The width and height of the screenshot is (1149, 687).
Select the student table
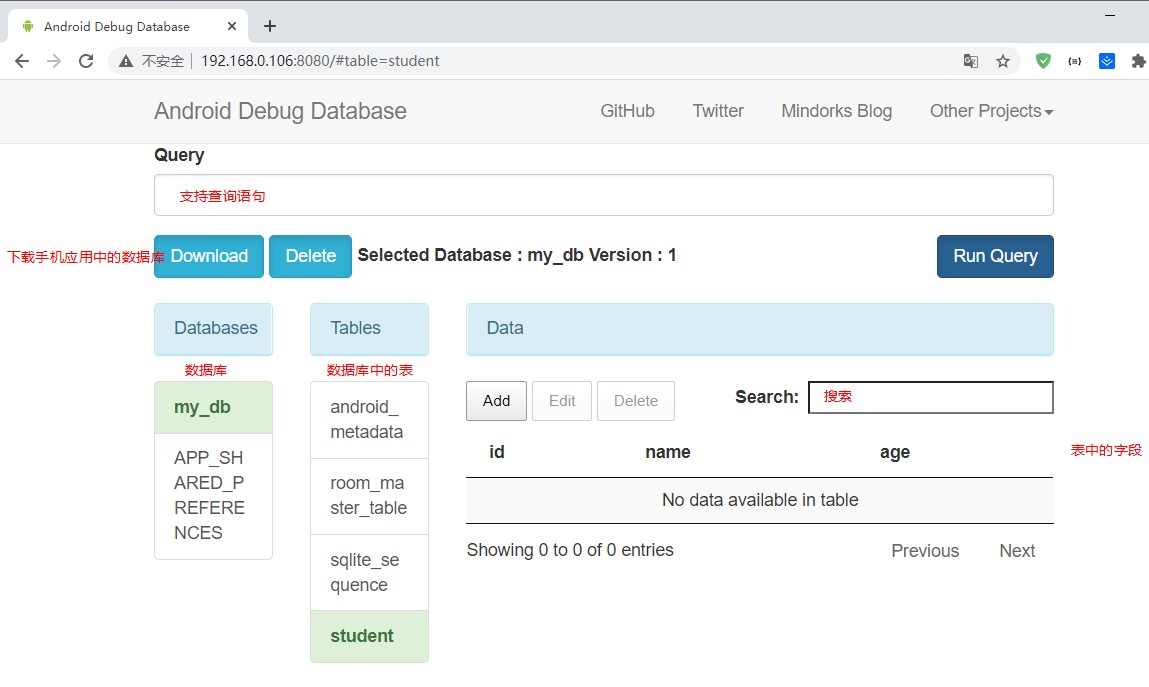coord(369,636)
